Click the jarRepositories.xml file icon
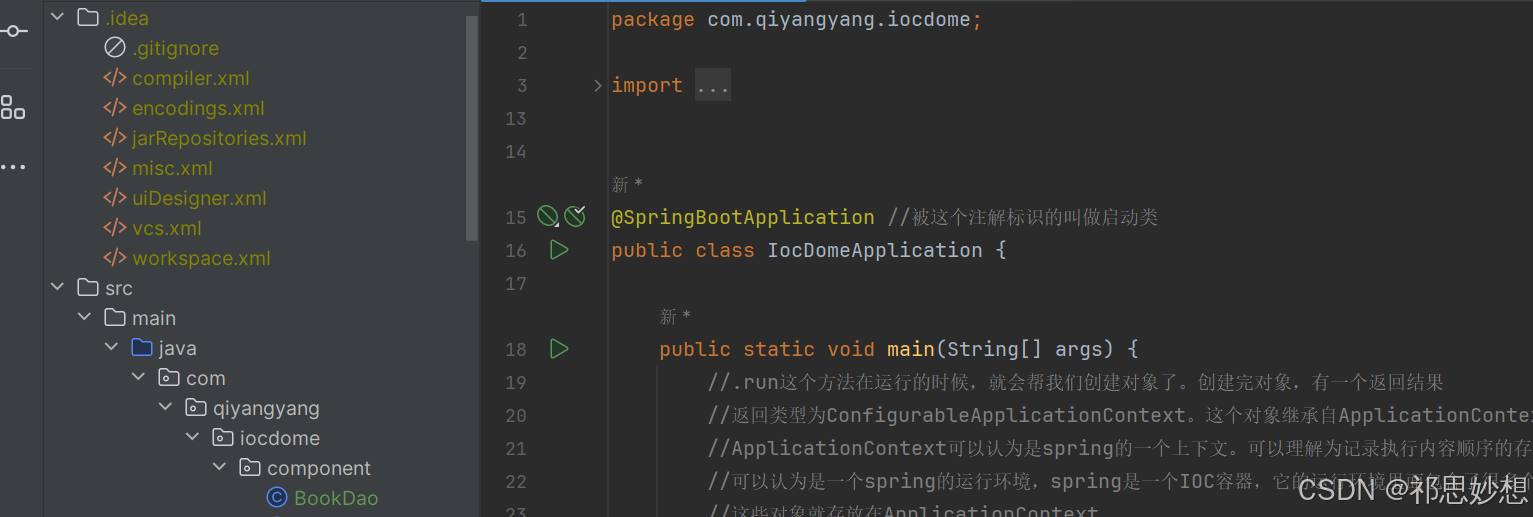1533x517 pixels. point(115,138)
